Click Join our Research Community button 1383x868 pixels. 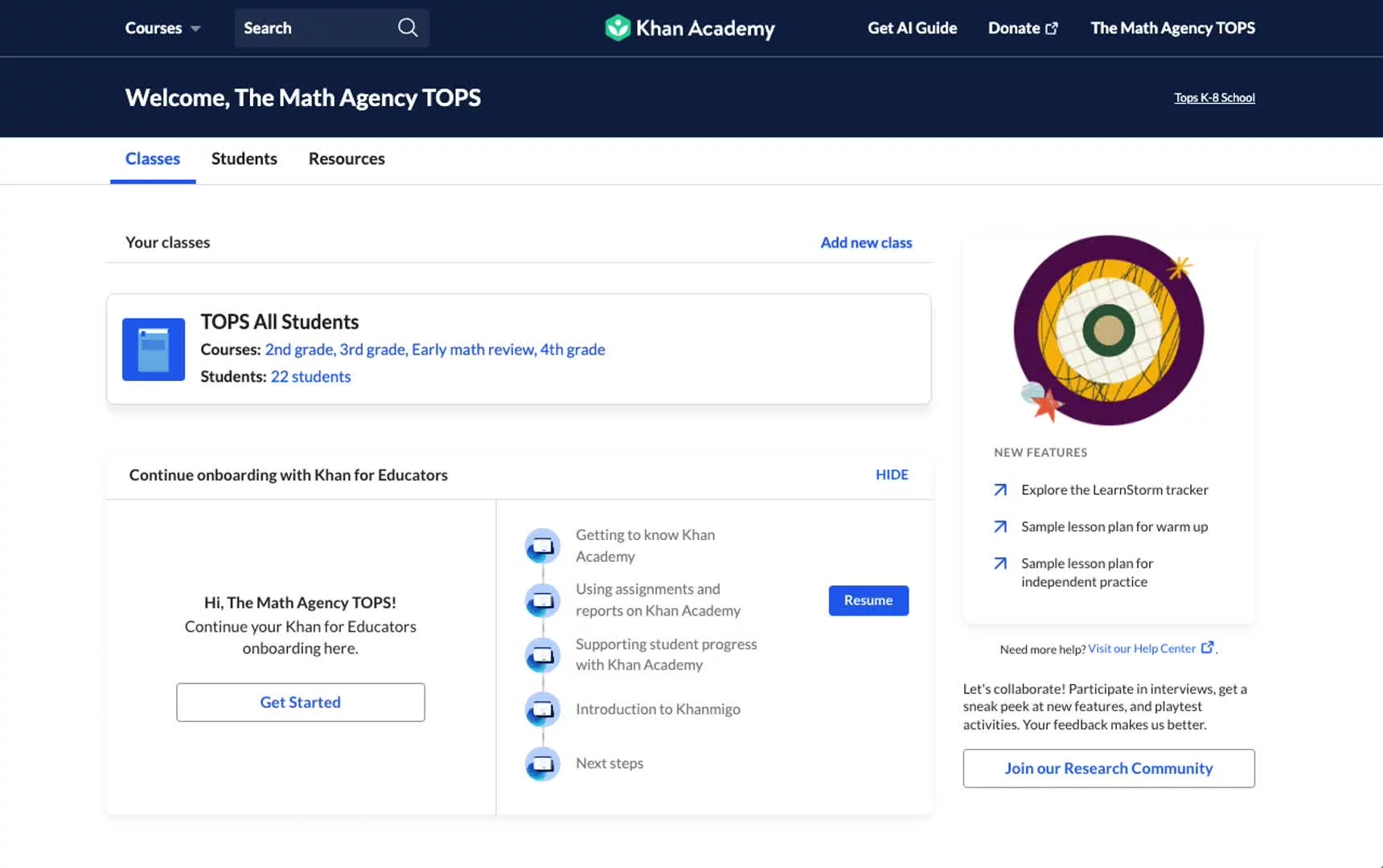pos(1109,768)
